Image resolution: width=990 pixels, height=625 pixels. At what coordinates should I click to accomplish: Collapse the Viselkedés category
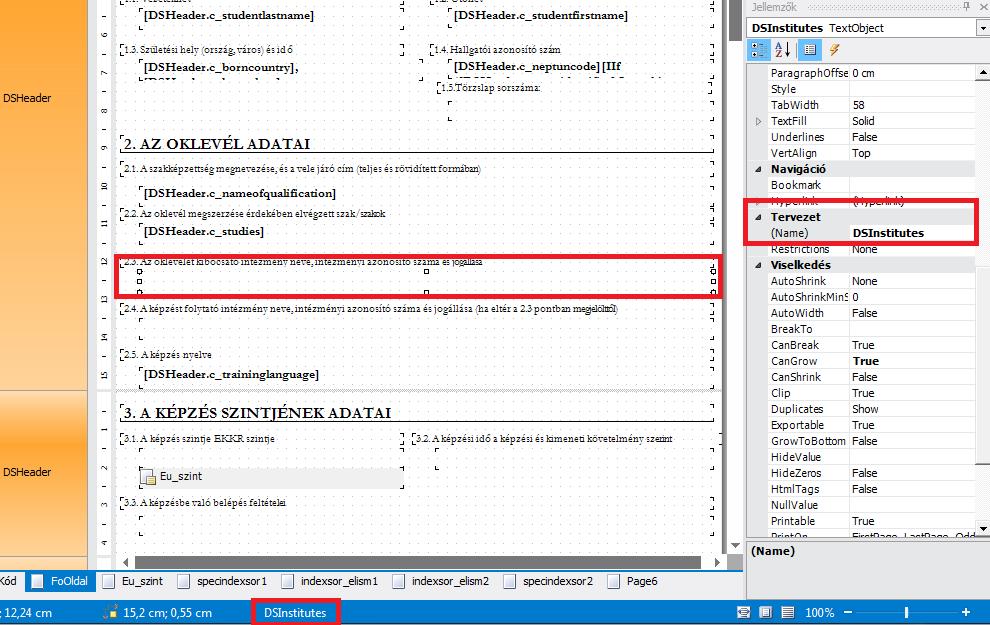tap(758, 265)
